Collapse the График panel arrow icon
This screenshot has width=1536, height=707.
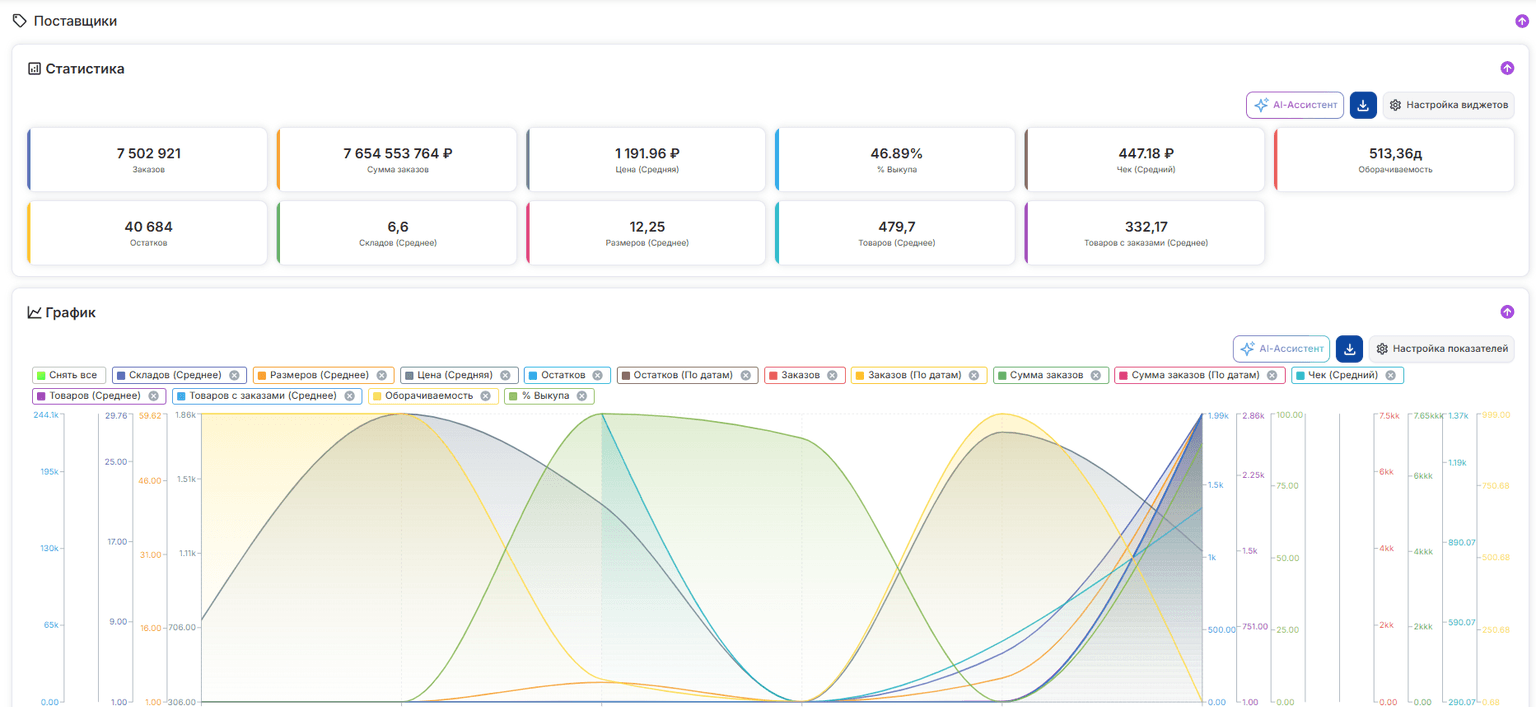[1507, 312]
